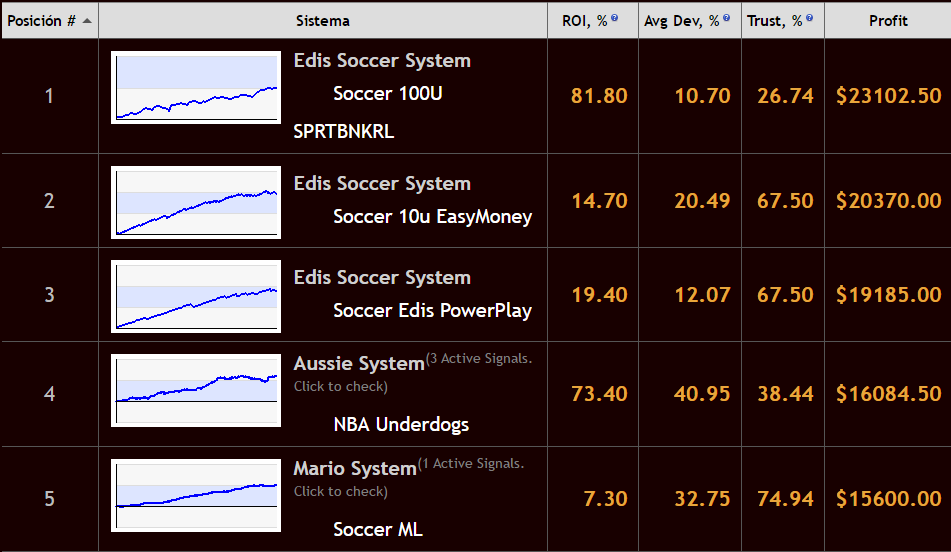The width and height of the screenshot is (951, 552).
Task: Sort by Avg Dev, % column header
Action: click(690, 21)
